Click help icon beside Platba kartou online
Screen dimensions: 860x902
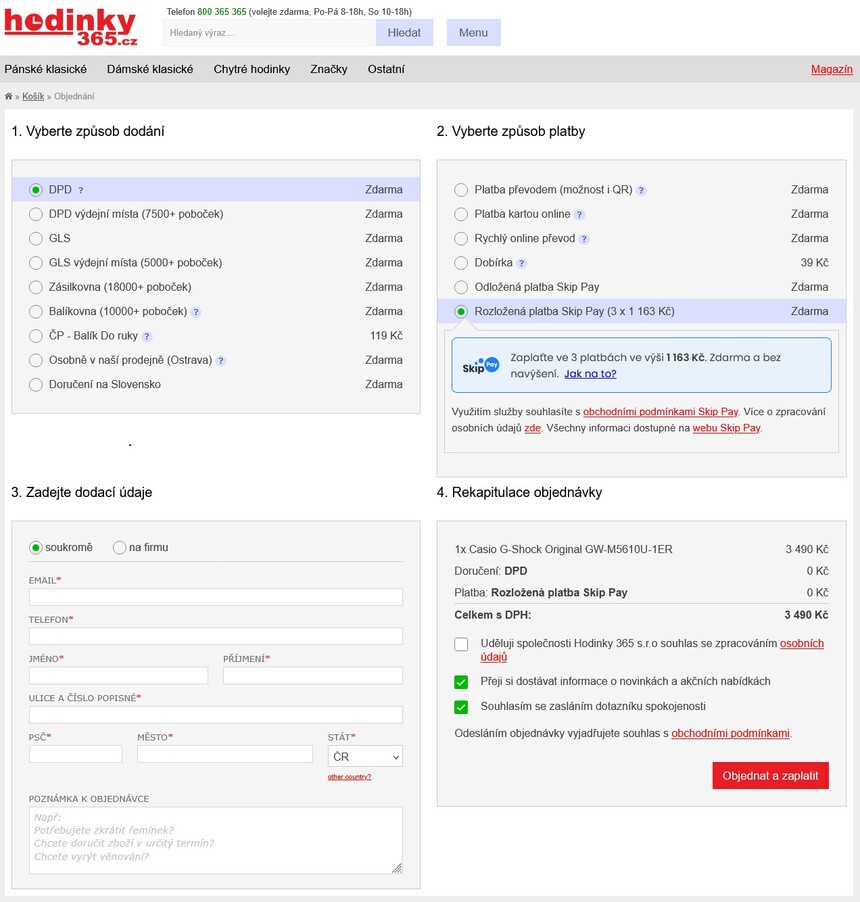[x=579, y=215]
